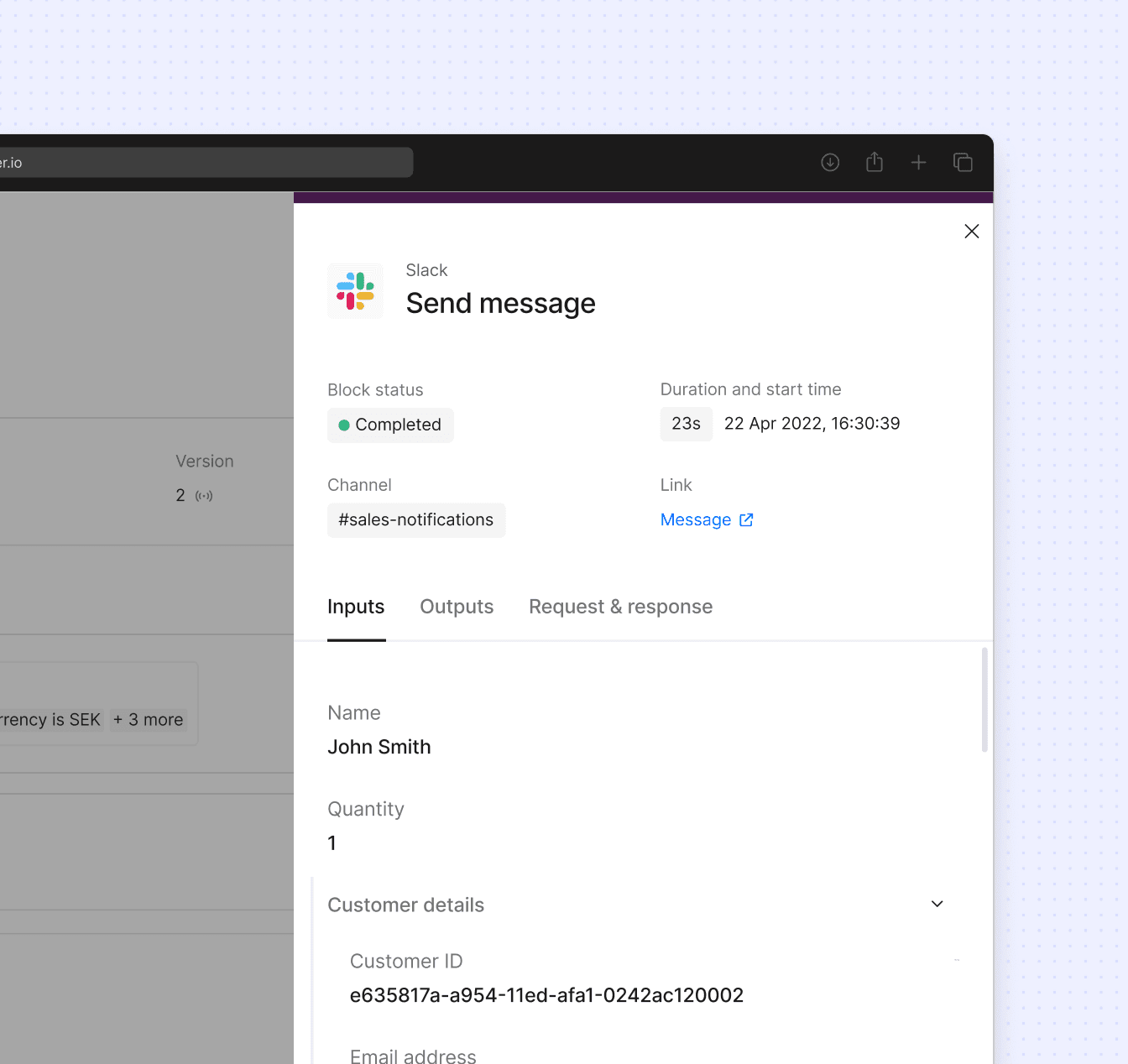
Task: Click the 23s duration badge
Action: pyautogui.click(x=687, y=424)
